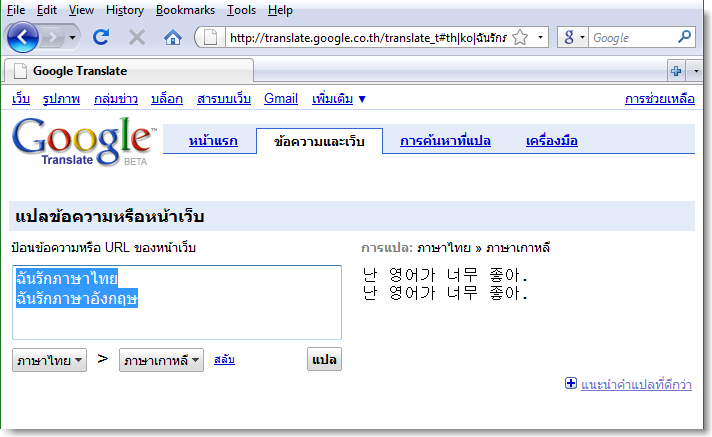Viewport: 712px width, 437px height.
Task: Select the ข้อความและเว็บ tab
Action: click(x=319, y=141)
